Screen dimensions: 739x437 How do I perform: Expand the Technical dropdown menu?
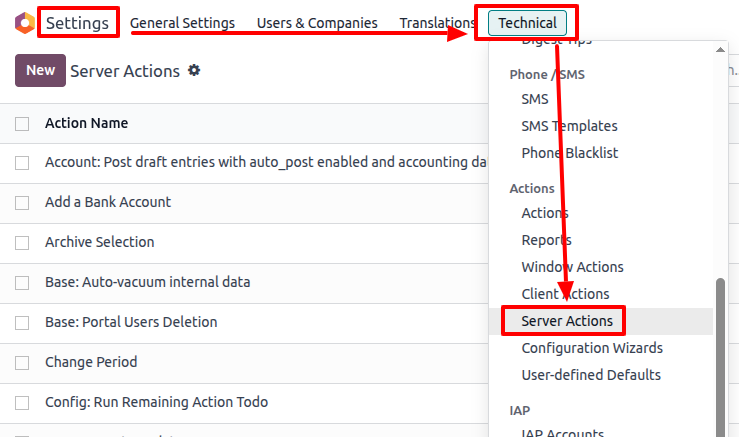click(x=527, y=23)
